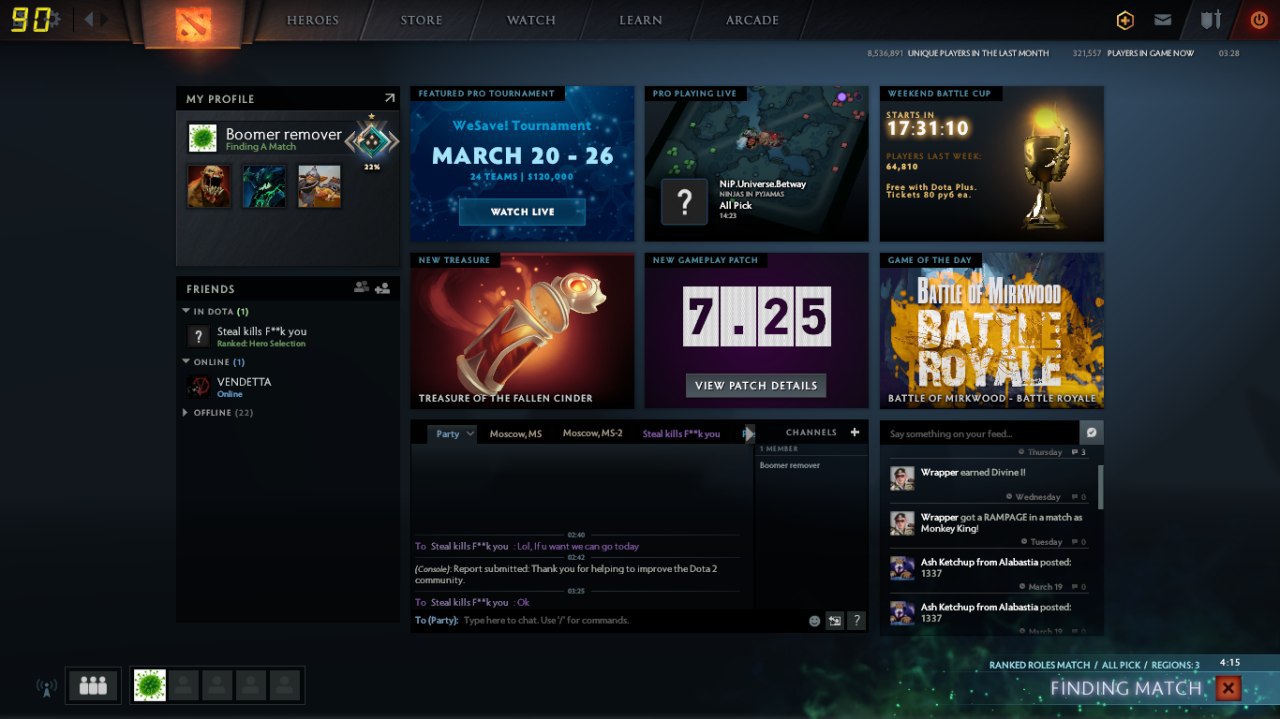This screenshot has width=1280, height=719.
Task: Open the Dota 2 logo home button
Action: 192,23
